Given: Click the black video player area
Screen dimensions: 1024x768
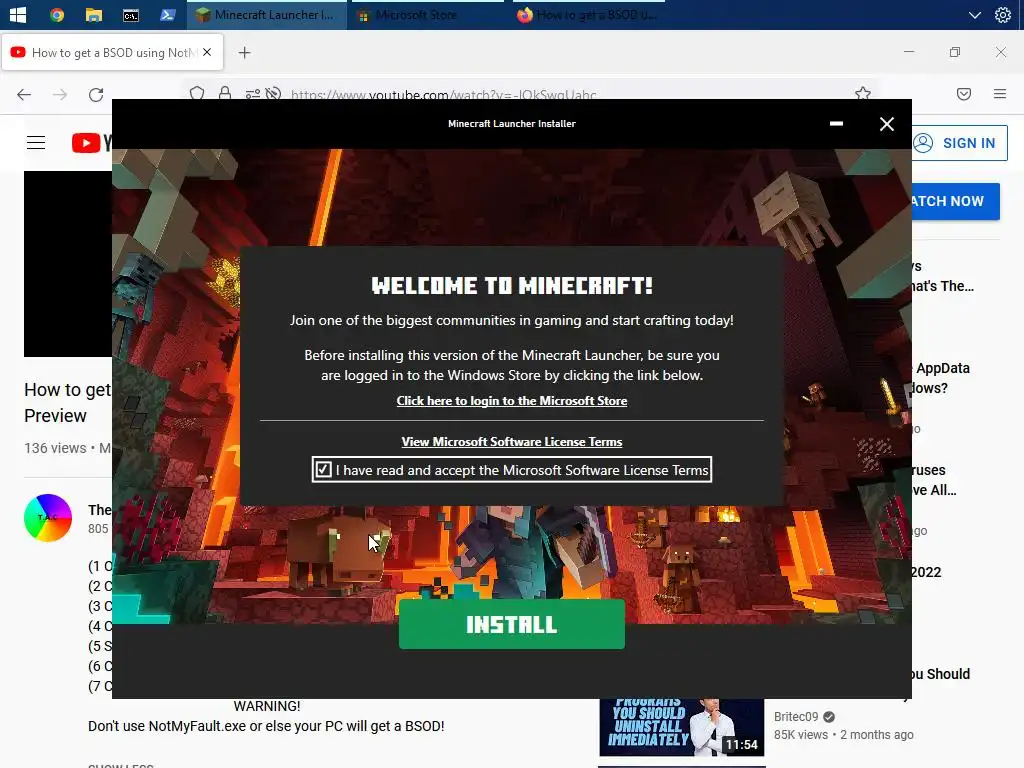Looking at the screenshot, I should (x=68, y=264).
